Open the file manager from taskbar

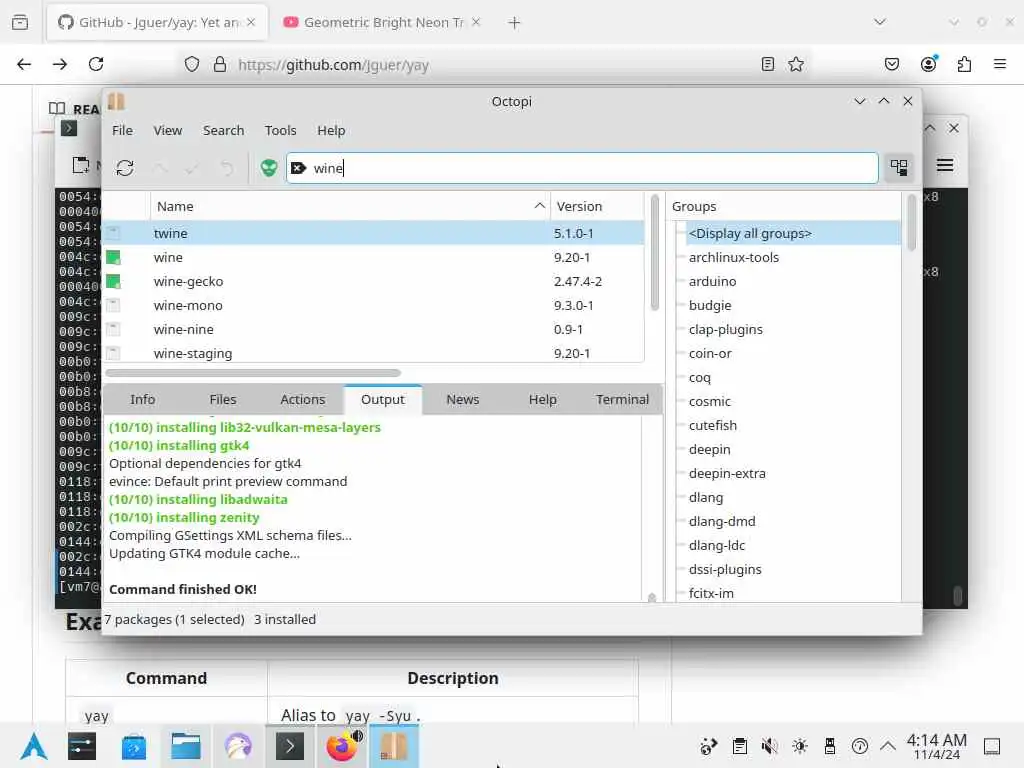[x=185, y=746]
